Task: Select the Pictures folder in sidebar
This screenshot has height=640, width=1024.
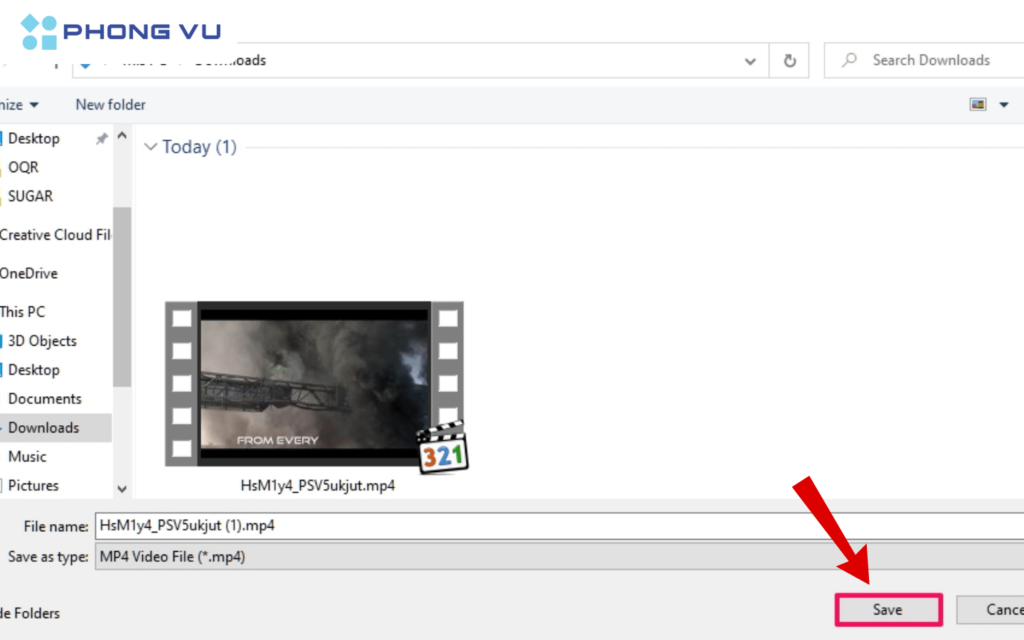Action: click(34, 486)
